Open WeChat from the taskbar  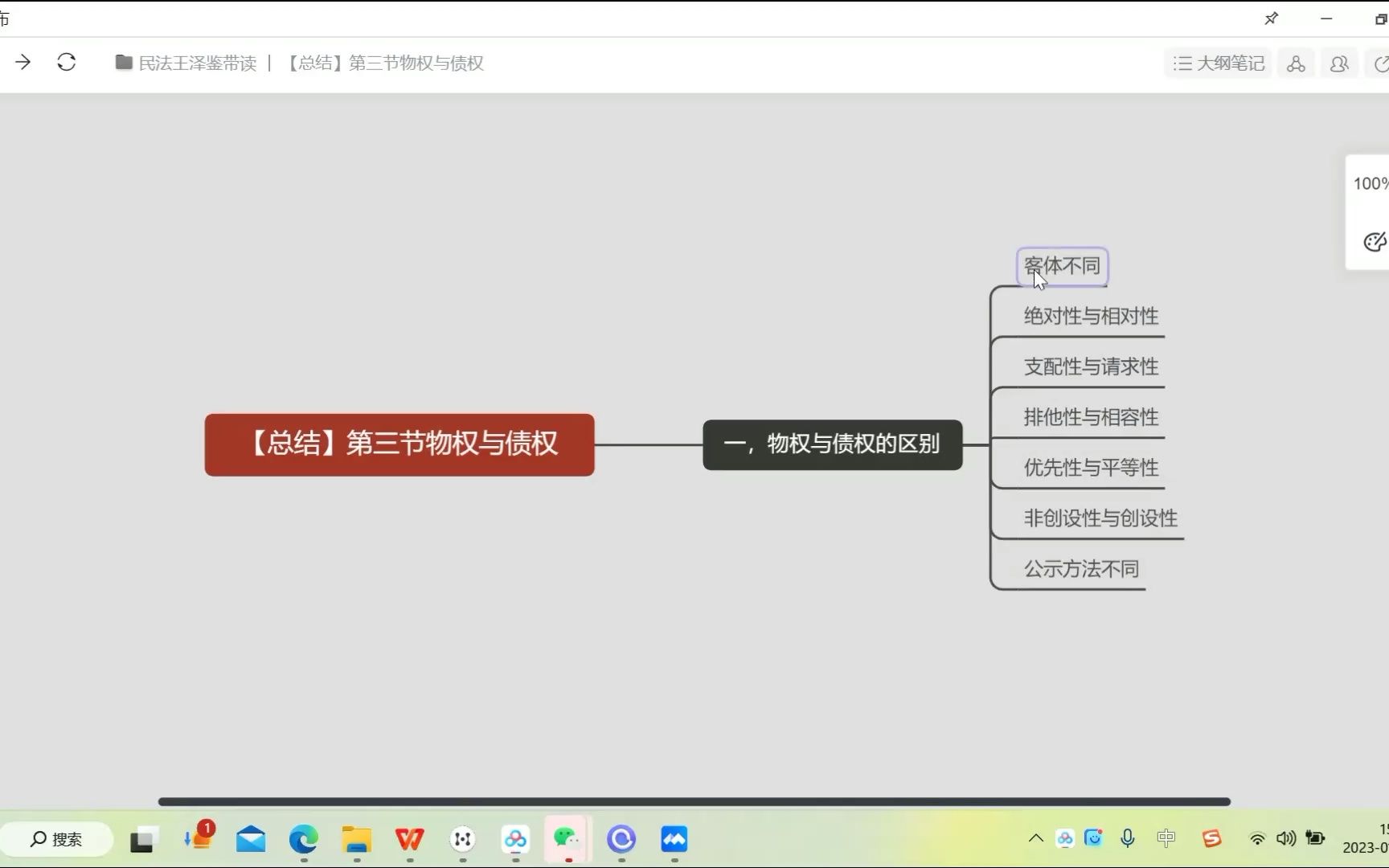point(567,839)
